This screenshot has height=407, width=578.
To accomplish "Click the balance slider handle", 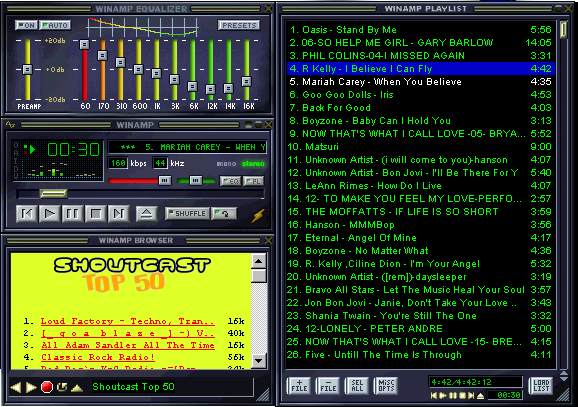I will (x=195, y=180).
